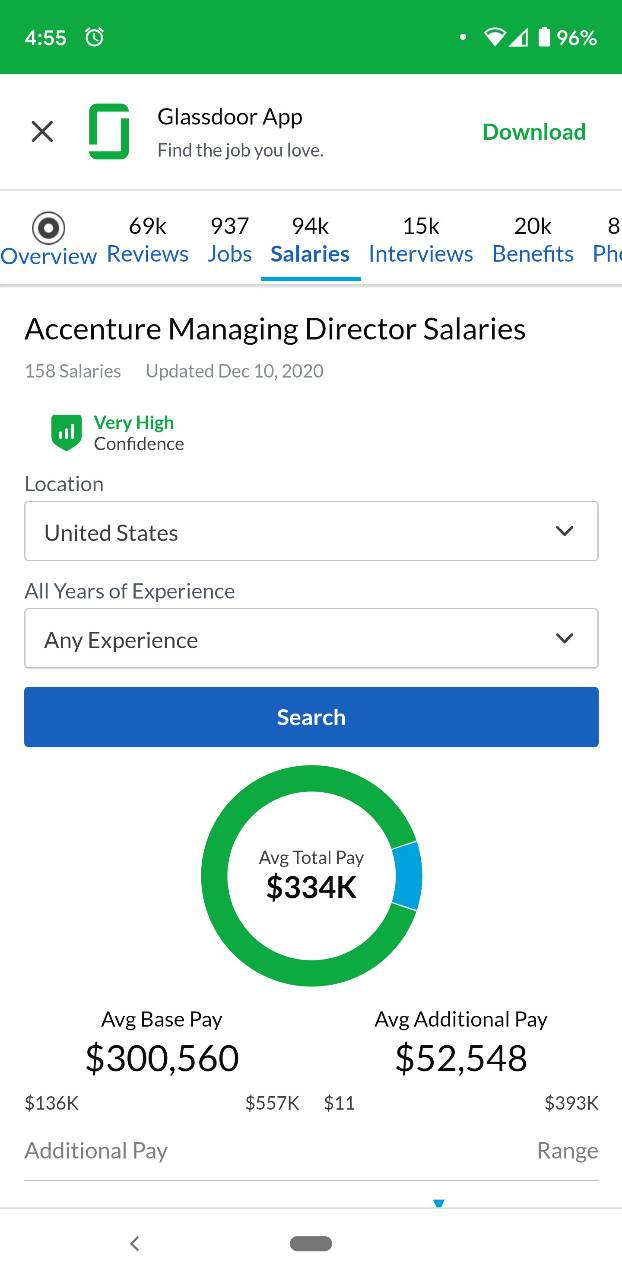The width and height of the screenshot is (622, 1280).
Task: Tap the blue segment of pay donut chart
Action: [407, 875]
